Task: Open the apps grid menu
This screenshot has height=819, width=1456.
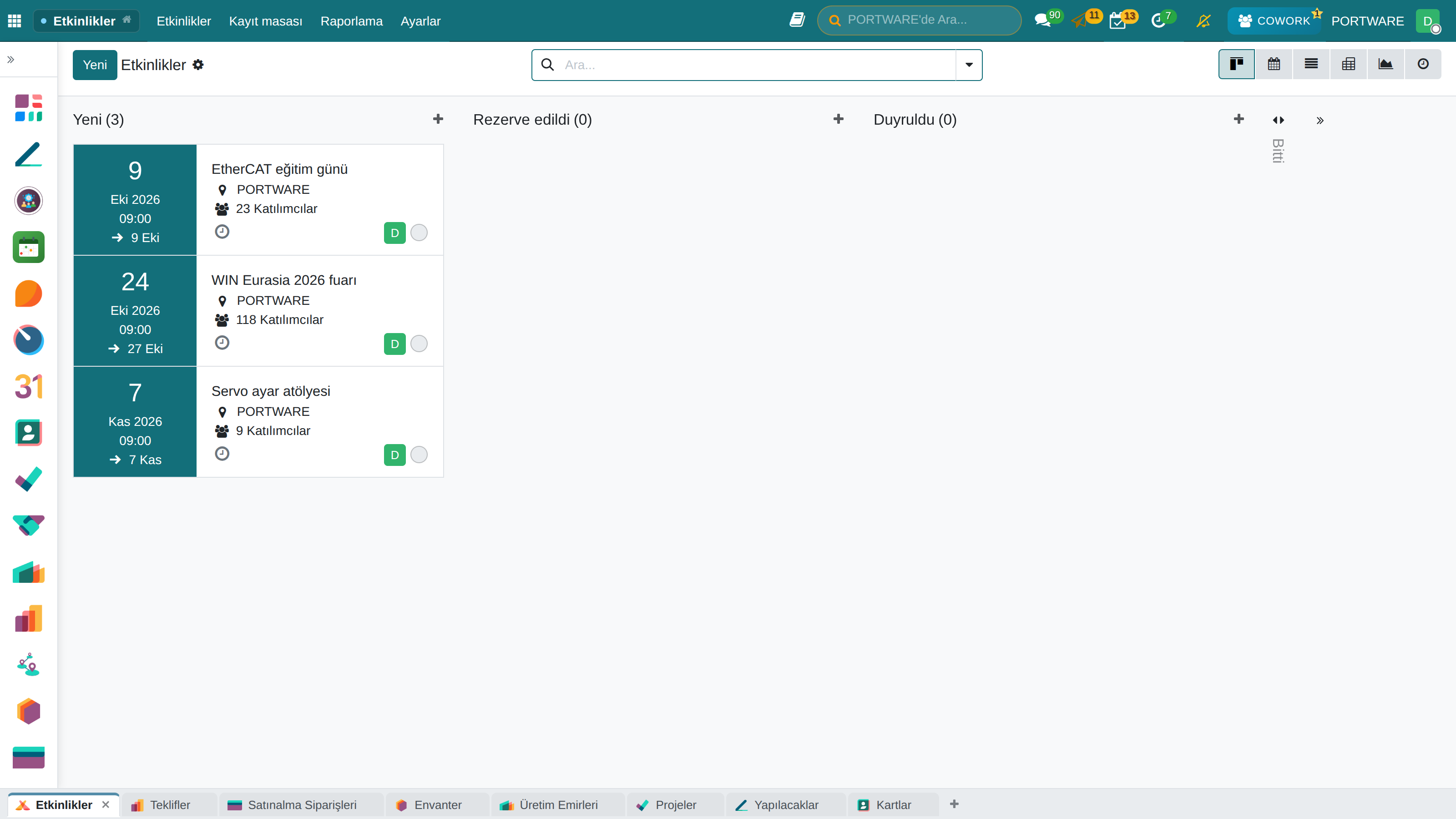Action: coord(15,21)
